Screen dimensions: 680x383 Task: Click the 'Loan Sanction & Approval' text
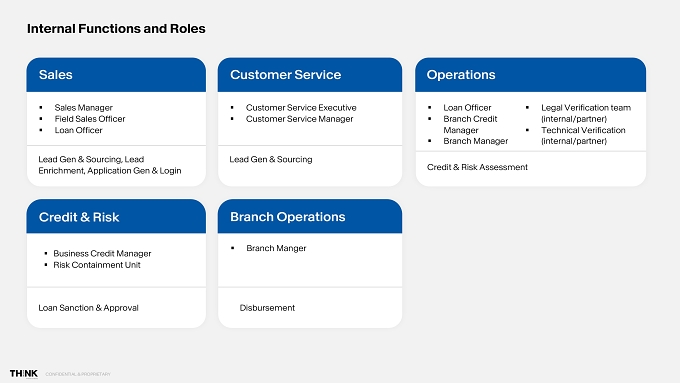(88, 308)
